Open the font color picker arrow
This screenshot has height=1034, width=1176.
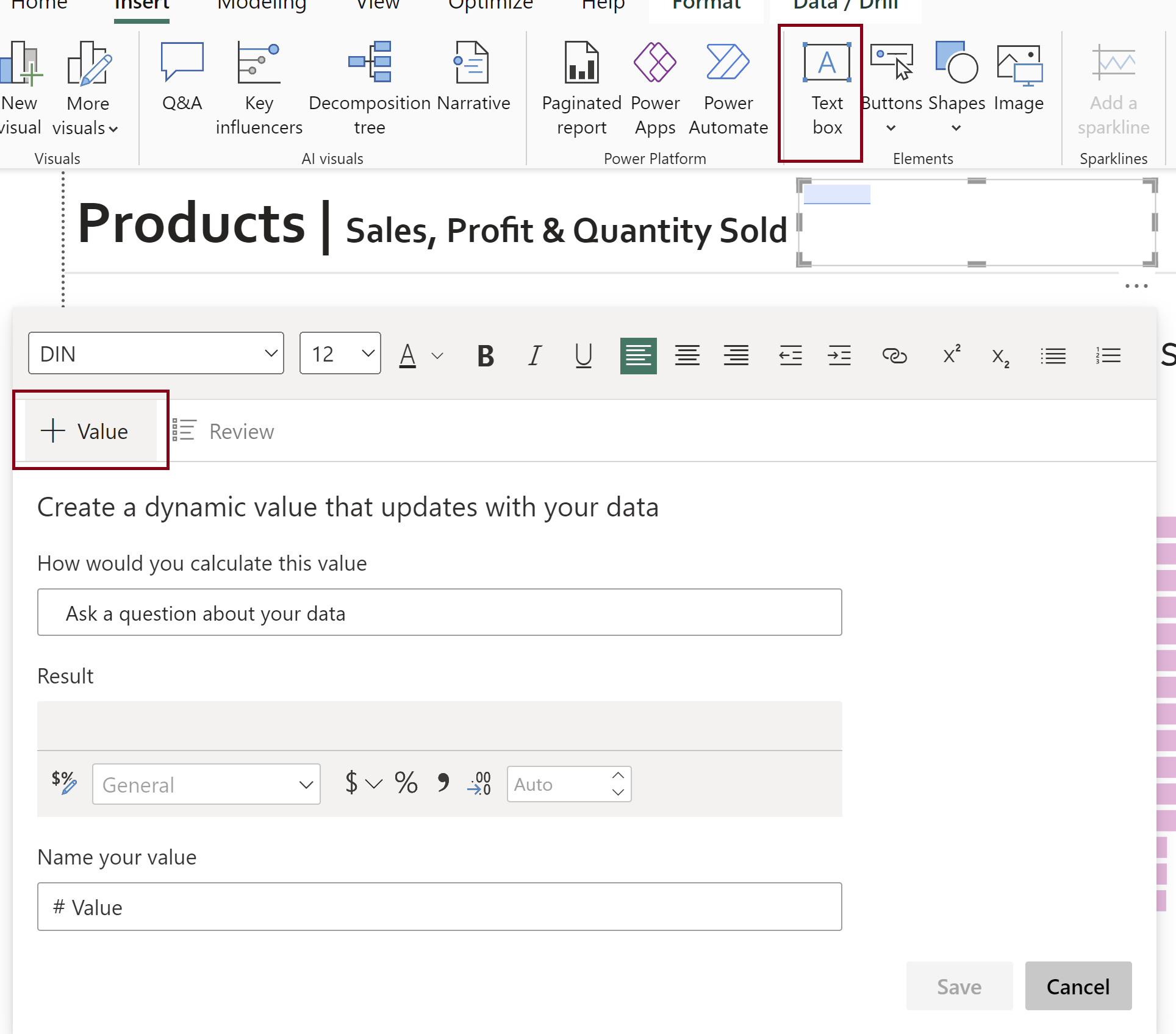(437, 355)
